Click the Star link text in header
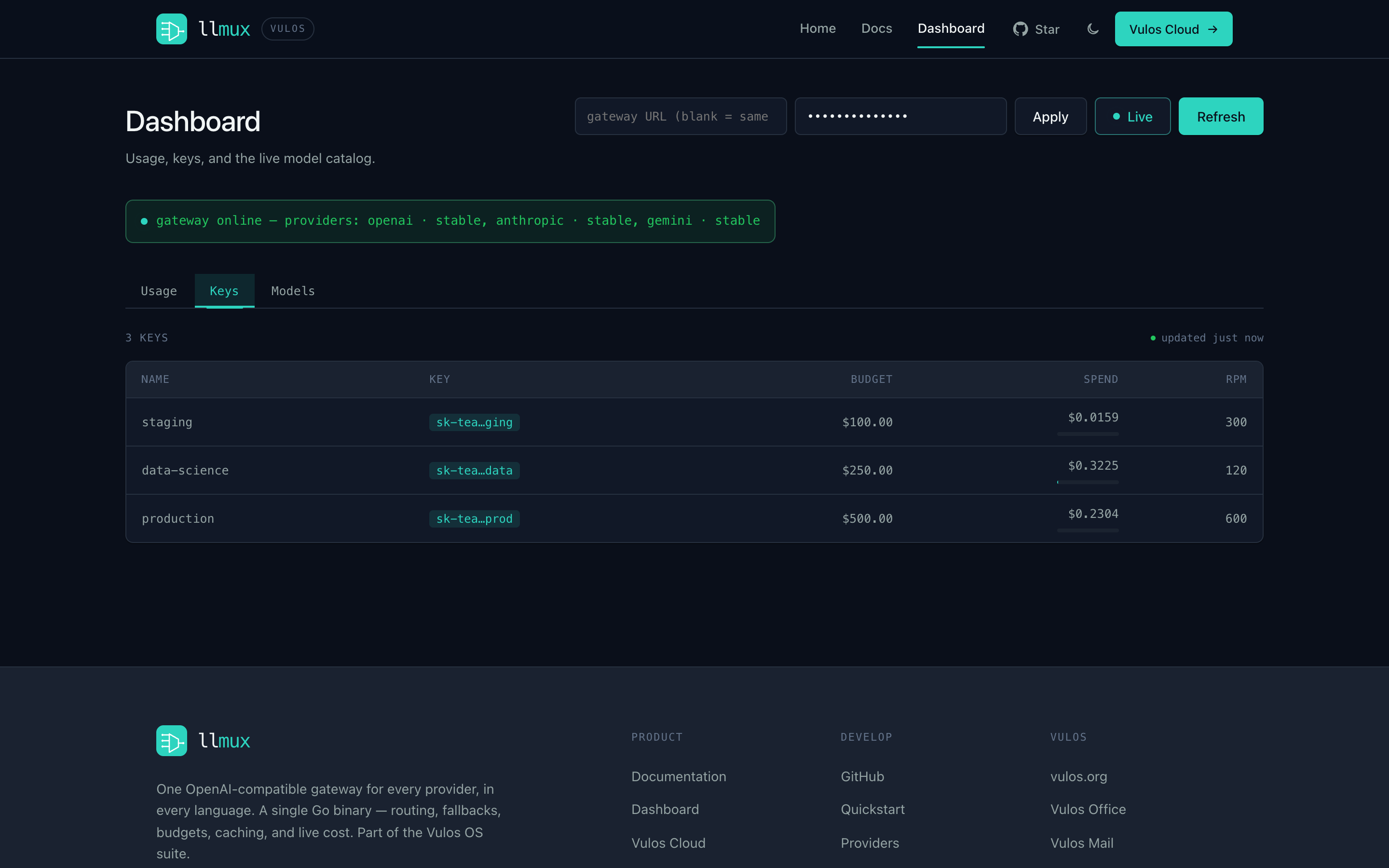 [x=1047, y=29]
